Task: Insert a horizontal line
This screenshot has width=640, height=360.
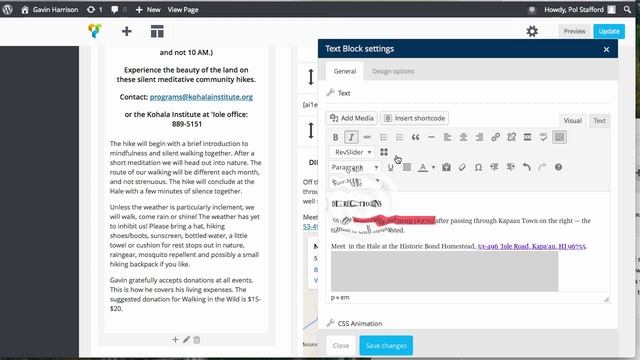Action: click(431, 137)
